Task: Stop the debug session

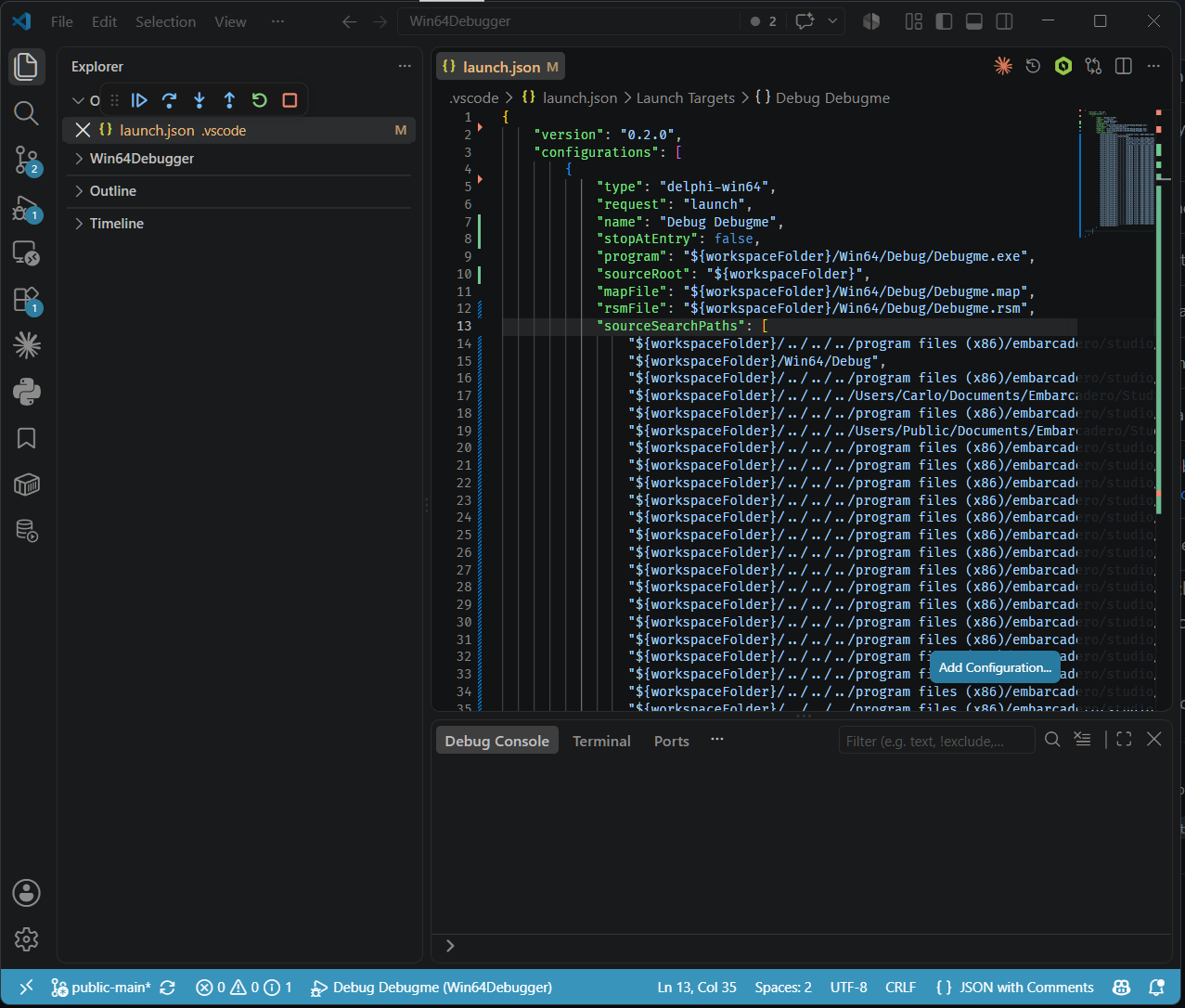Action: point(290,100)
